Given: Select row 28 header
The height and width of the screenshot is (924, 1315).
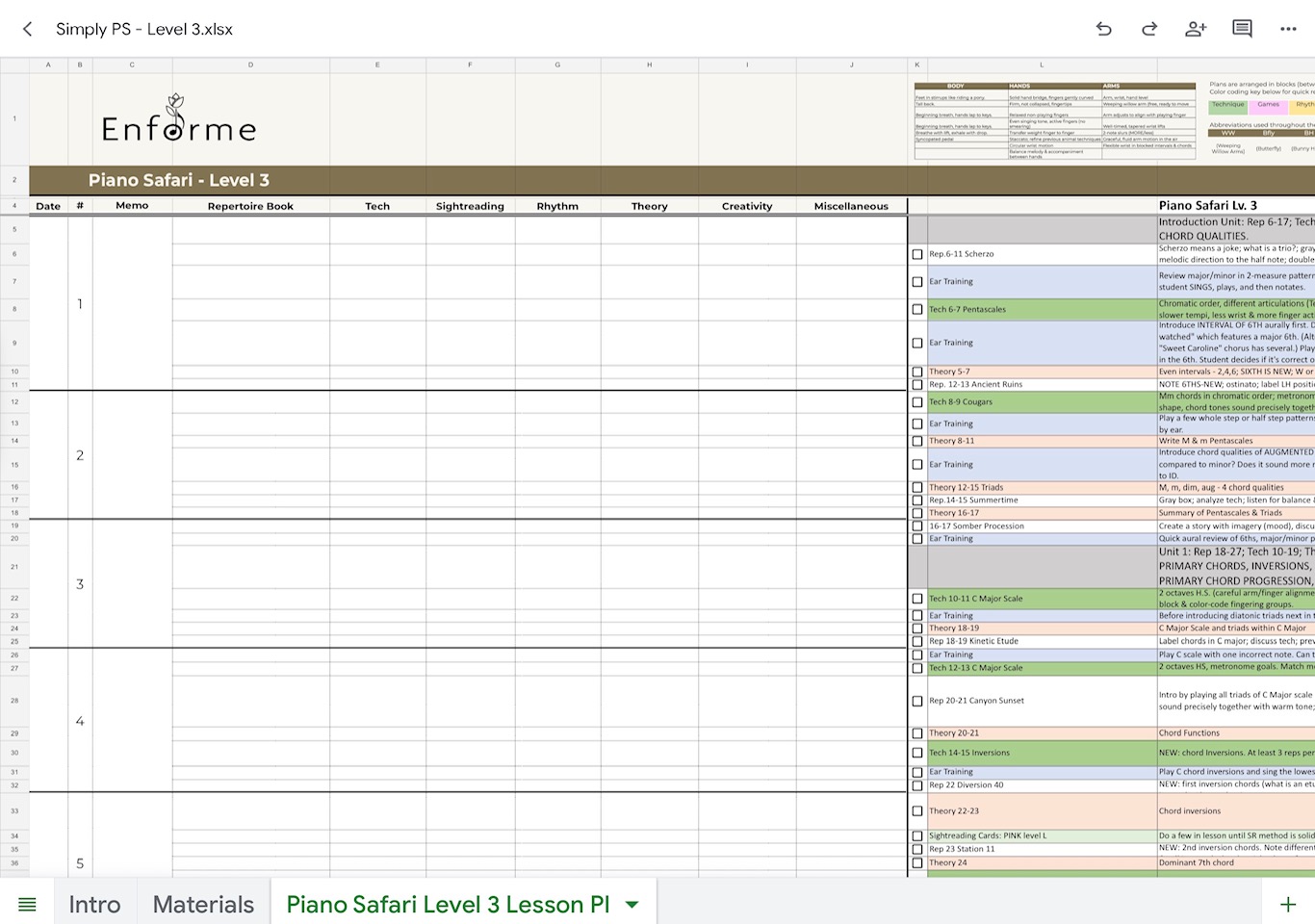Looking at the screenshot, I should [14, 701].
